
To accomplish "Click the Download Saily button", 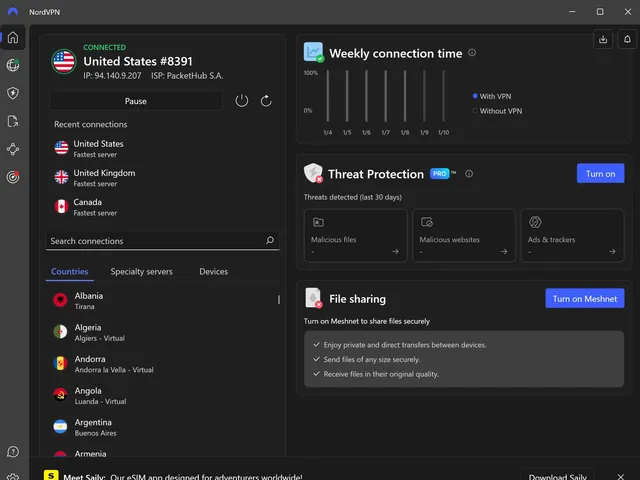I will [557, 476].
